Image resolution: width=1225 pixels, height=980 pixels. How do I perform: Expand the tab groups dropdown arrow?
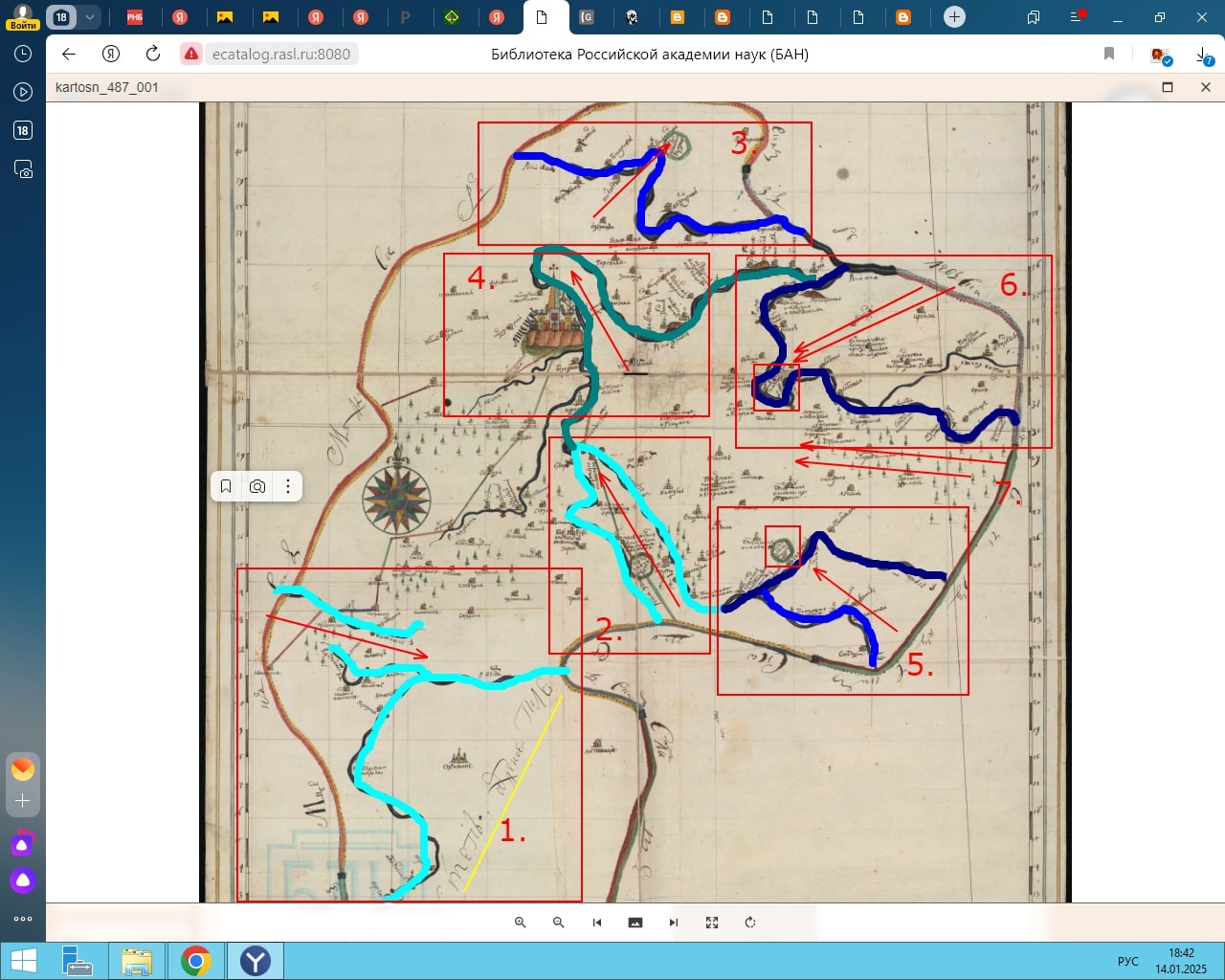pos(89,16)
